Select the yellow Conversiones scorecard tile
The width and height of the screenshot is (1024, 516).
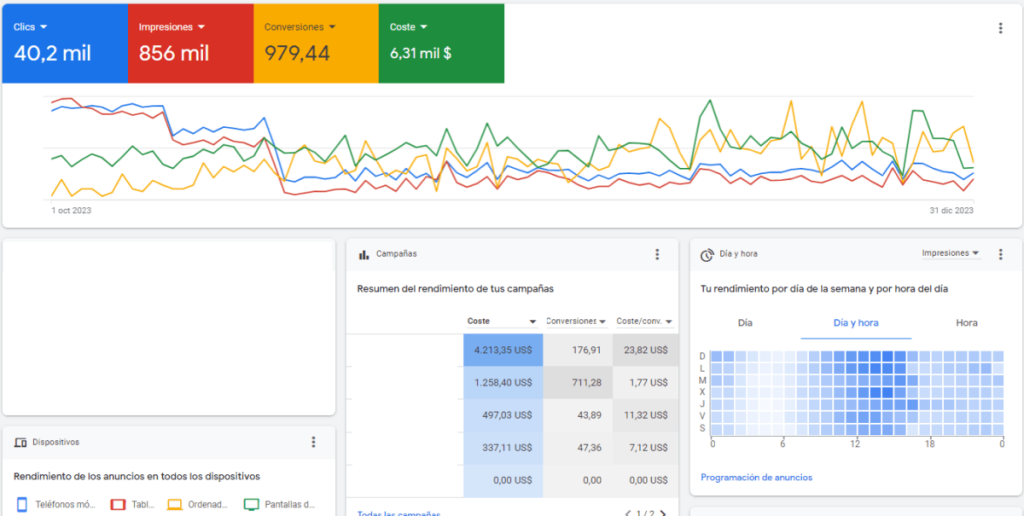point(315,43)
